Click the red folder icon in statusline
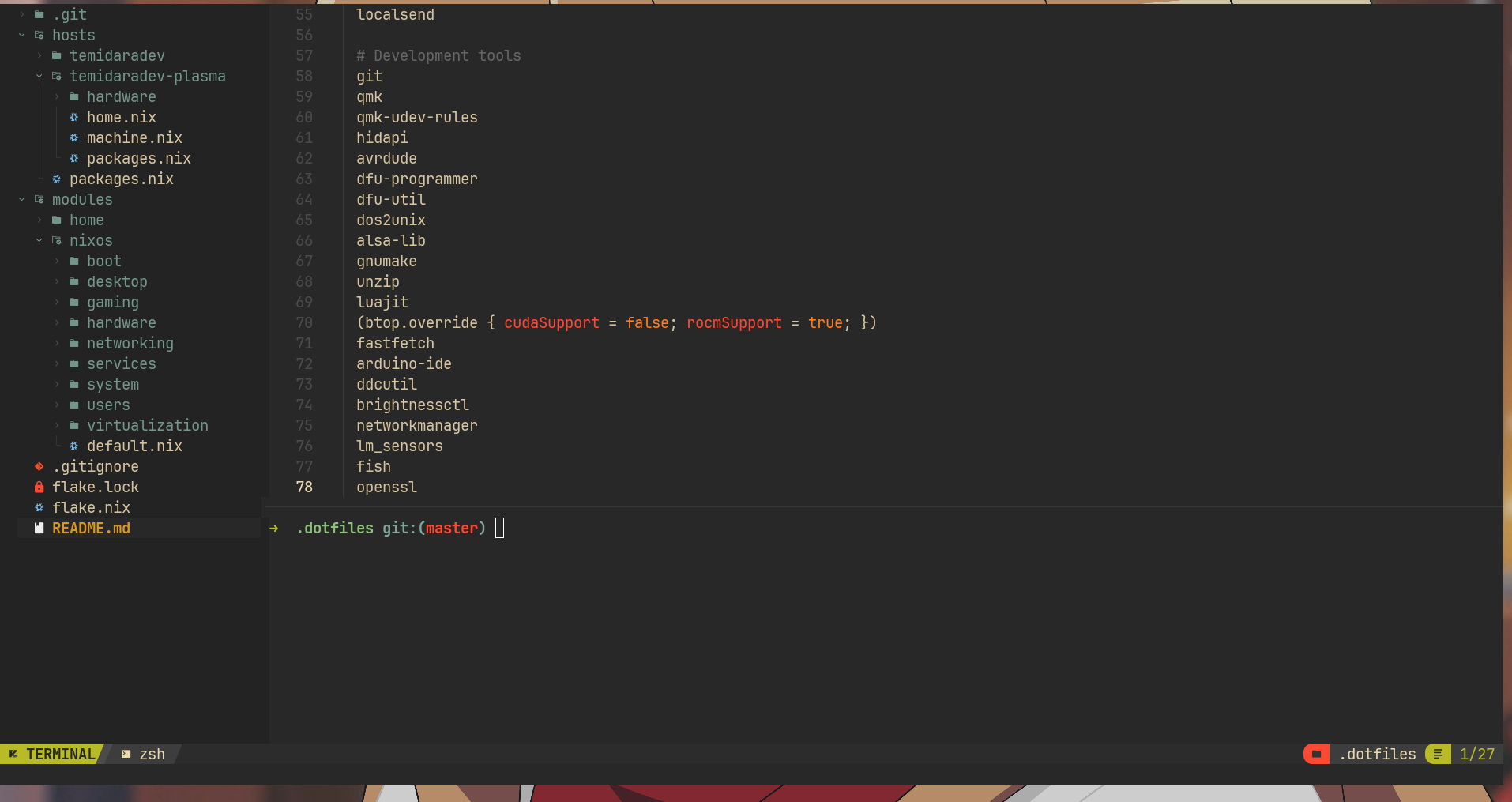The height and width of the screenshot is (802, 1512). coord(1316,755)
